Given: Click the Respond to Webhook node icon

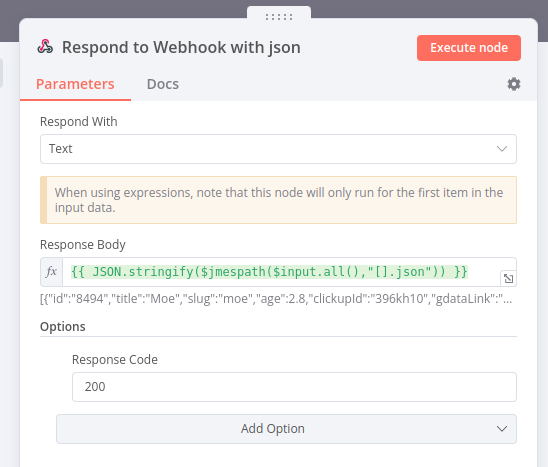Looking at the screenshot, I should coord(45,47).
